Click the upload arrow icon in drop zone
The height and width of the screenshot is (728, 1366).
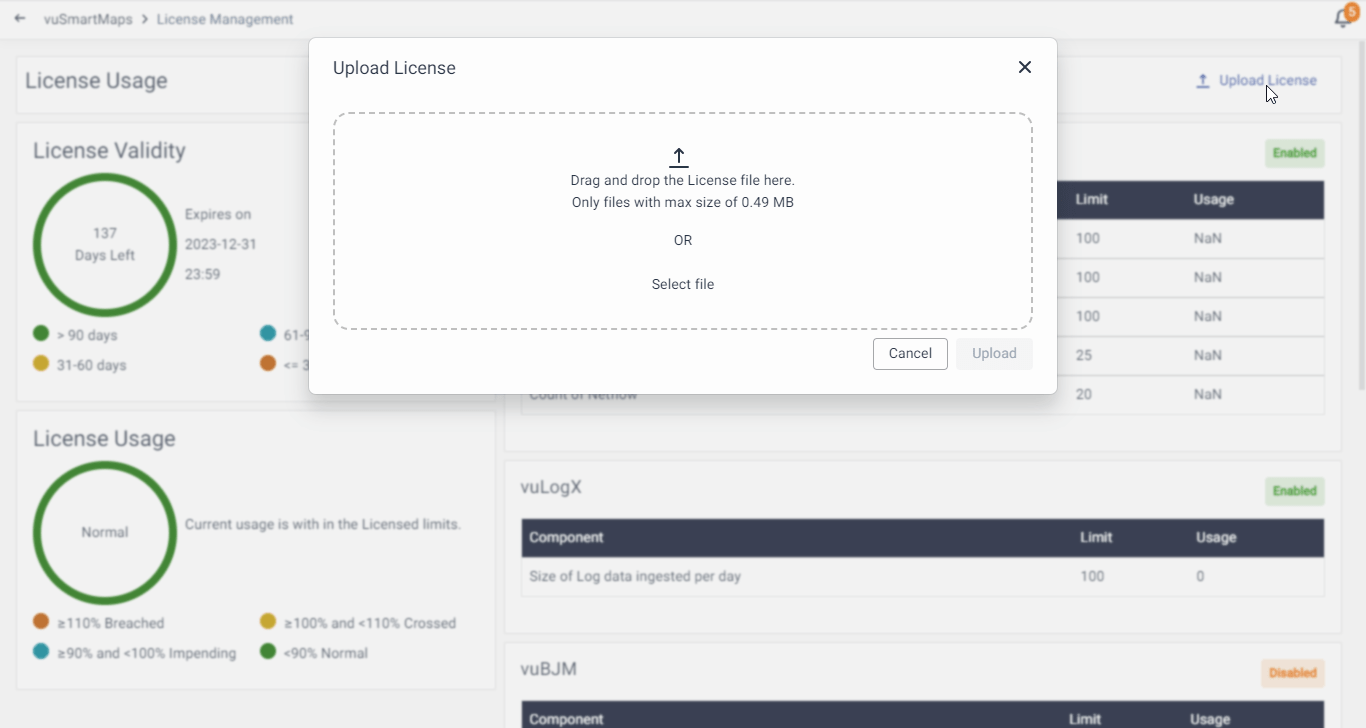click(679, 157)
